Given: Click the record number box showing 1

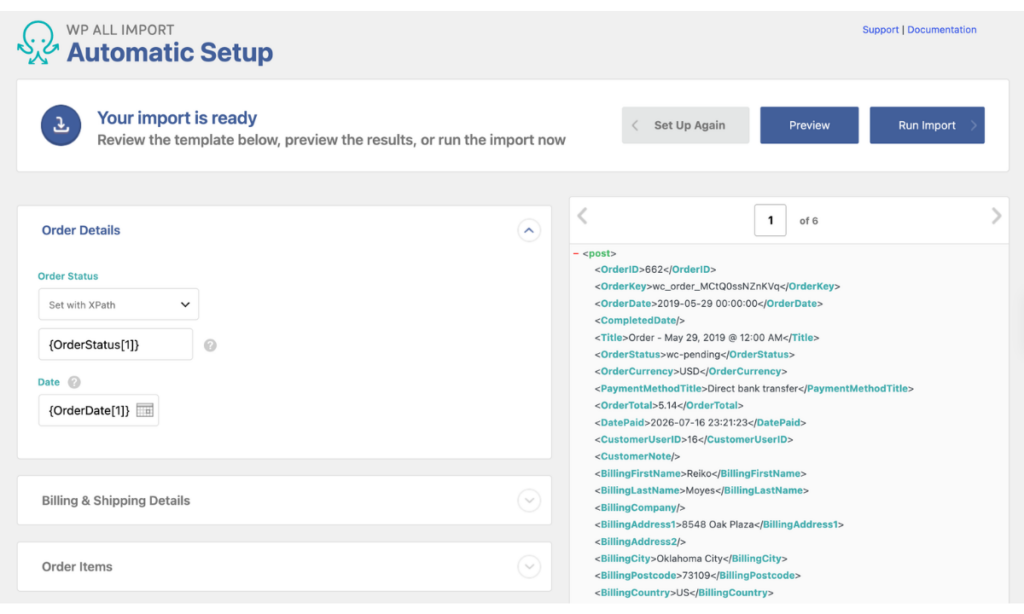Looking at the screenshot, I should coord(770,220).
